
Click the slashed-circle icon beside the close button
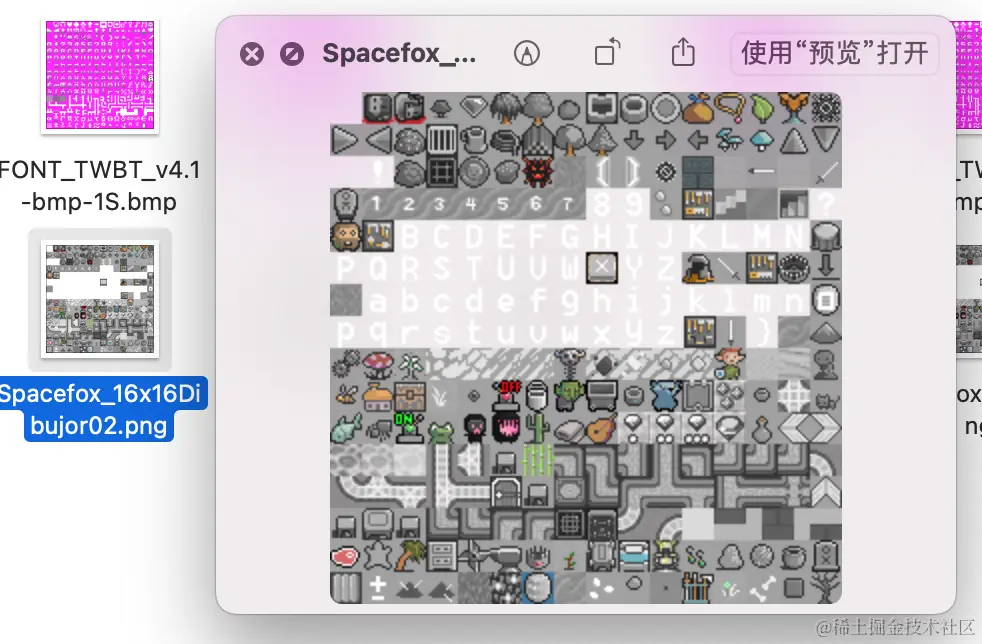[x=292, y=54]
